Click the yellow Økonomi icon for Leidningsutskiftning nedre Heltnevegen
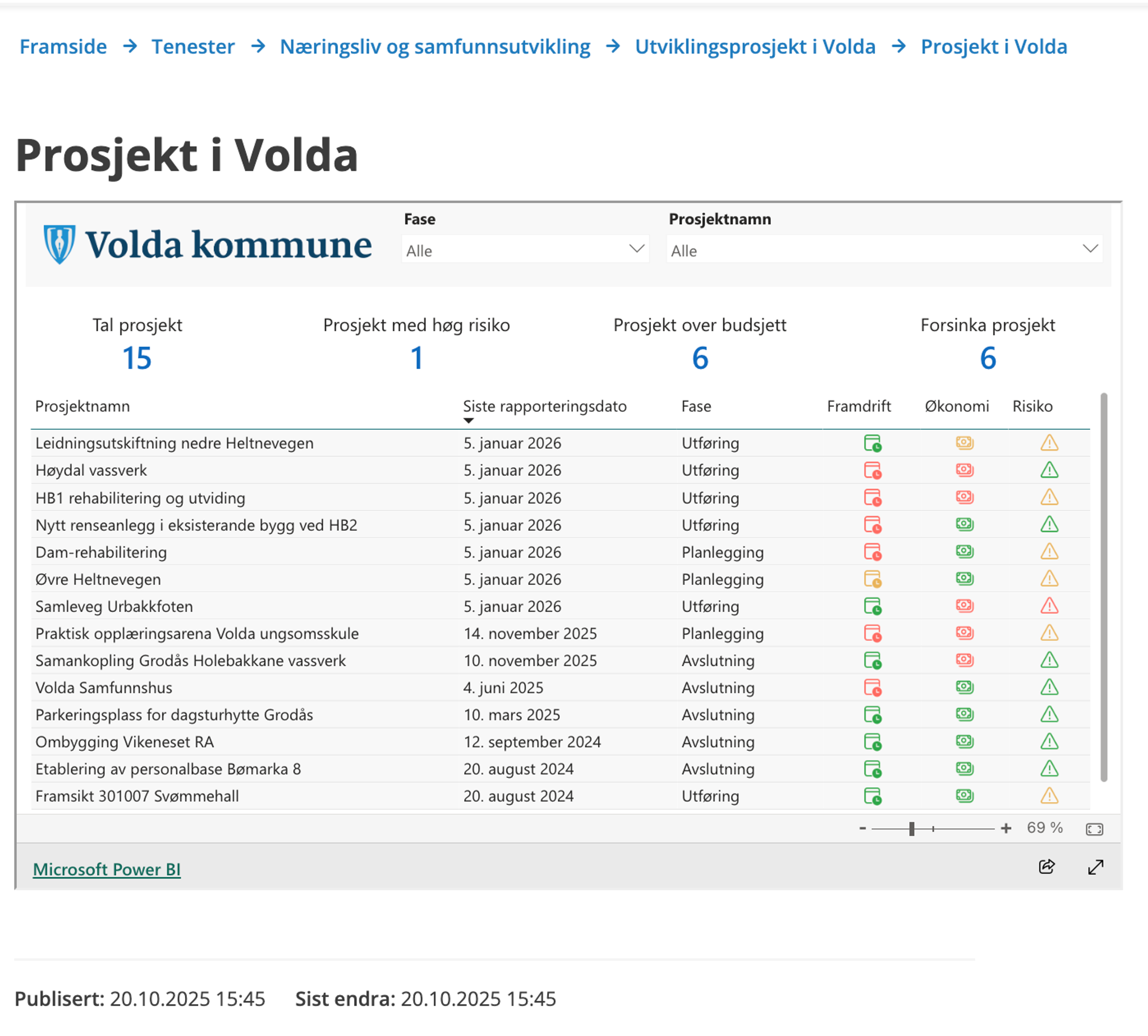Viewport: 1148px width, 1036px height. pyautogui.click(x=965, y=443)
